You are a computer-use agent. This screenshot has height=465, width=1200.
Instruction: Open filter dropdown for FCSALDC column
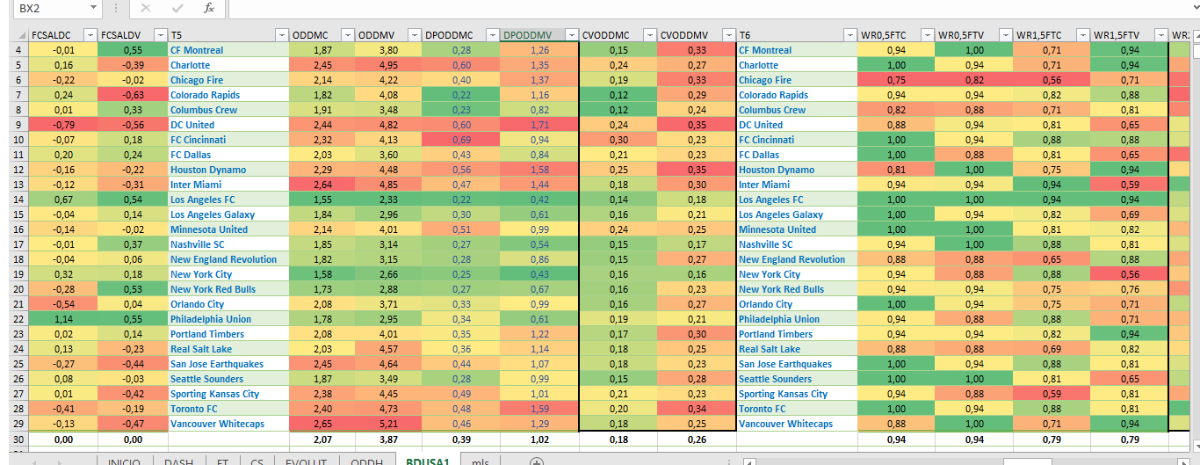[90, 35]
